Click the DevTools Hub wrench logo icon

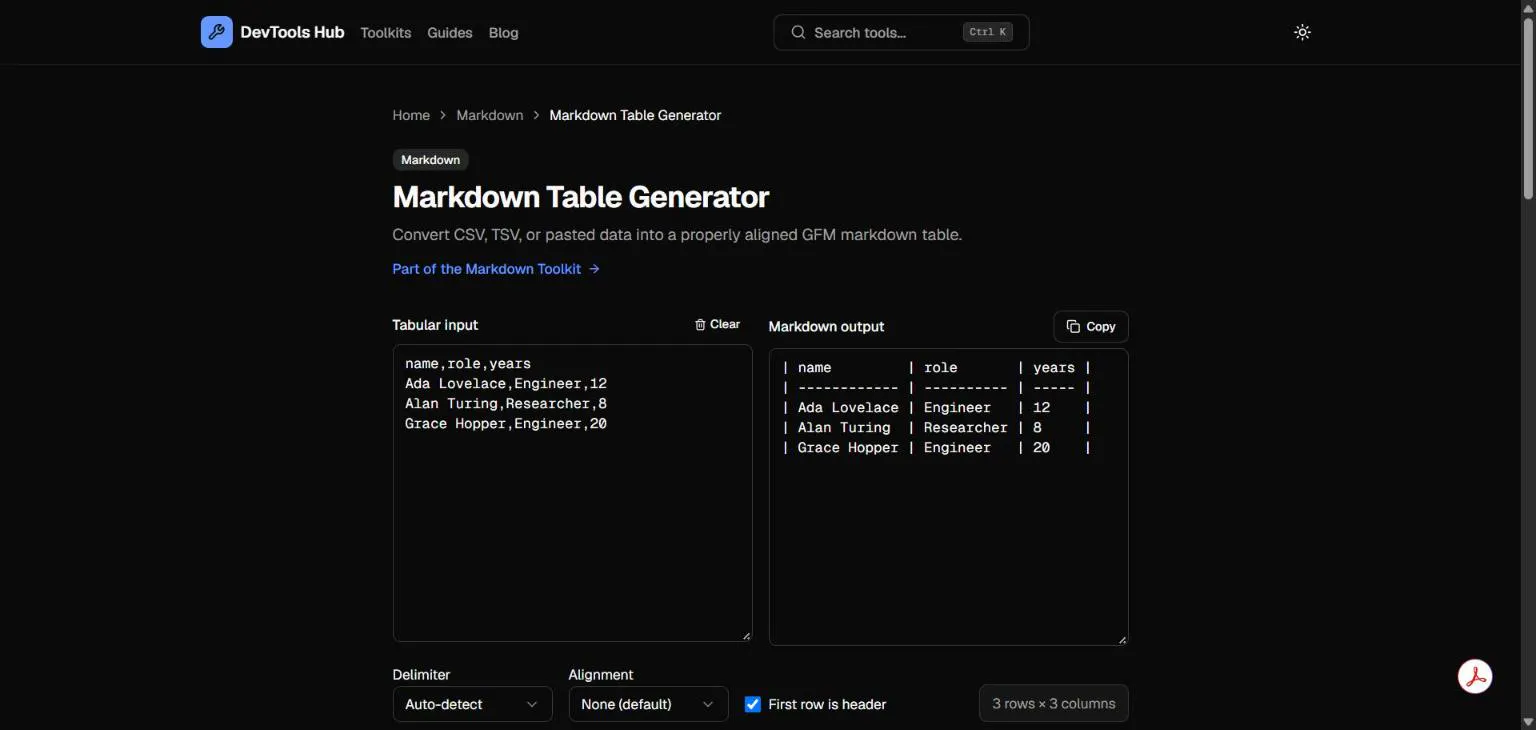pos(217,32)
